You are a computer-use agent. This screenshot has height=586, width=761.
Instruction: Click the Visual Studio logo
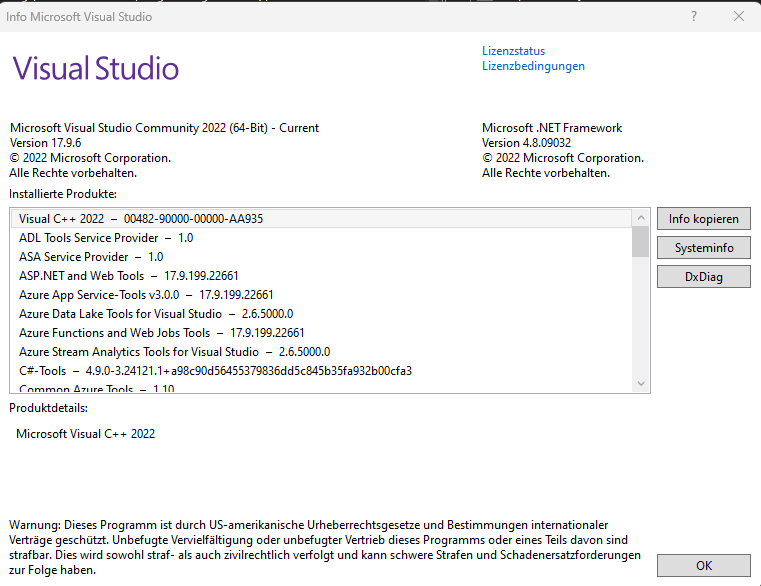[96, 67]
